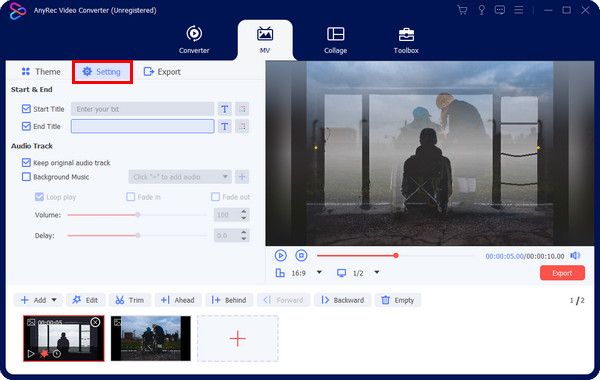Switch to the MV tab
The width and height of the screenshot is (600, 380).
coord(265,40)
